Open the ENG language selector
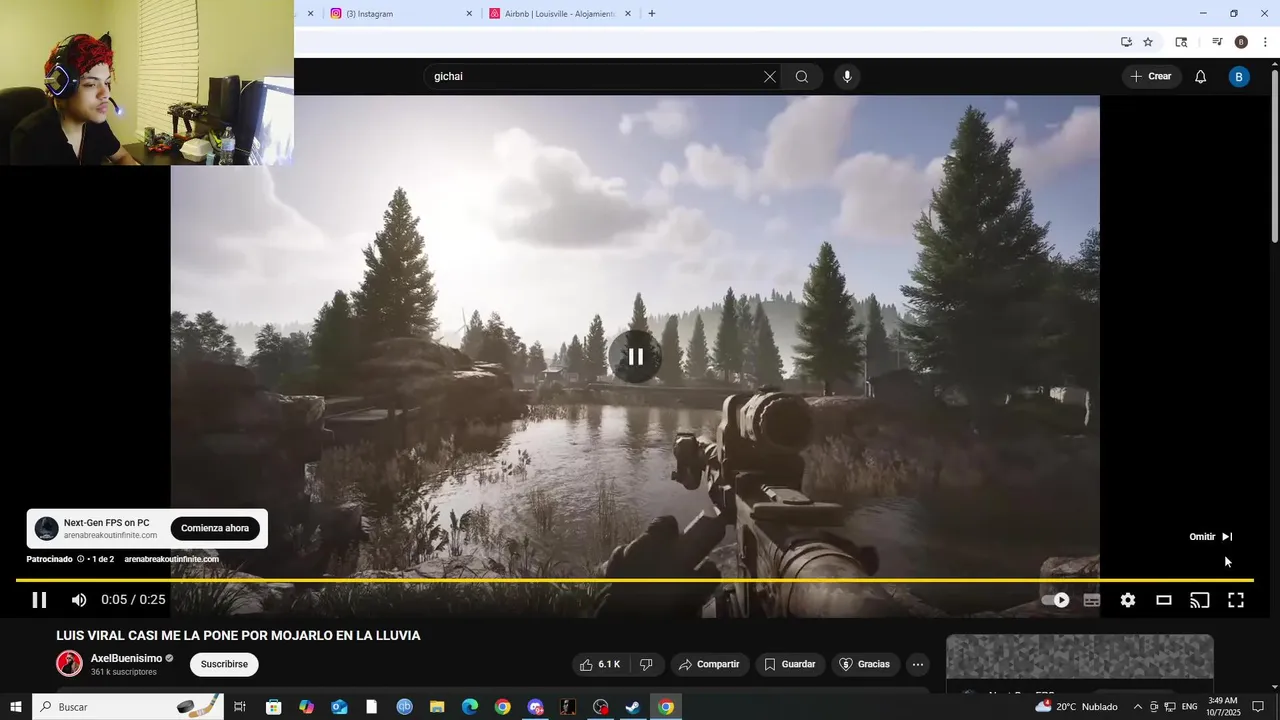1280x720 pixels. [x=1190, y=707]
